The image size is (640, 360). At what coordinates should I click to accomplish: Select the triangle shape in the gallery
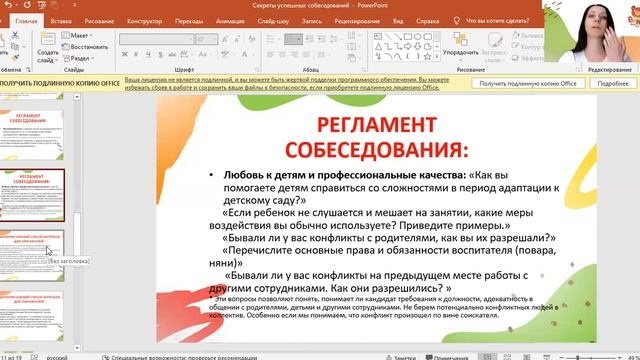pos(378,47)
